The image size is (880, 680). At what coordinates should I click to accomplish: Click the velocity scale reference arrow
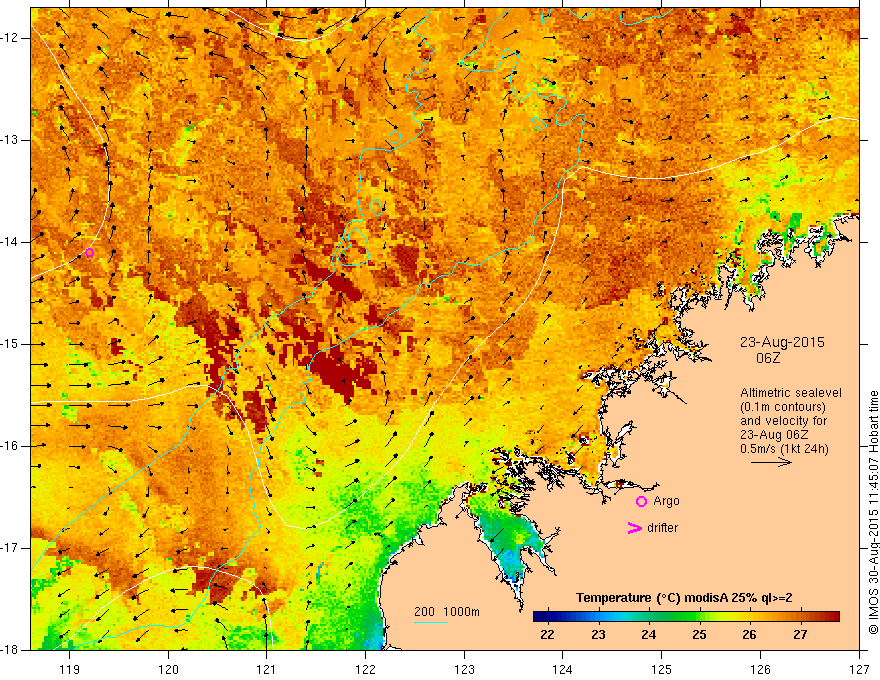click(771, 462)
